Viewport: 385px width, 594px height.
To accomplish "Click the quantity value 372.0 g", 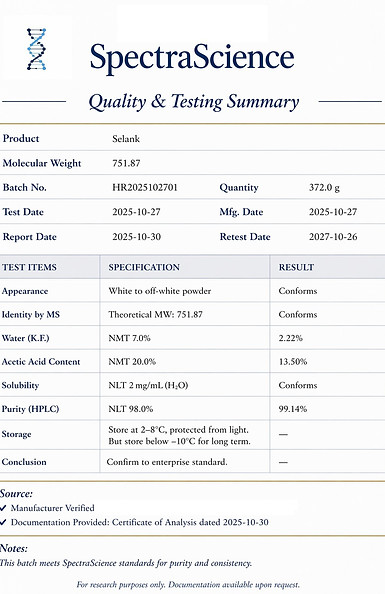I will (x=324, y=188).
